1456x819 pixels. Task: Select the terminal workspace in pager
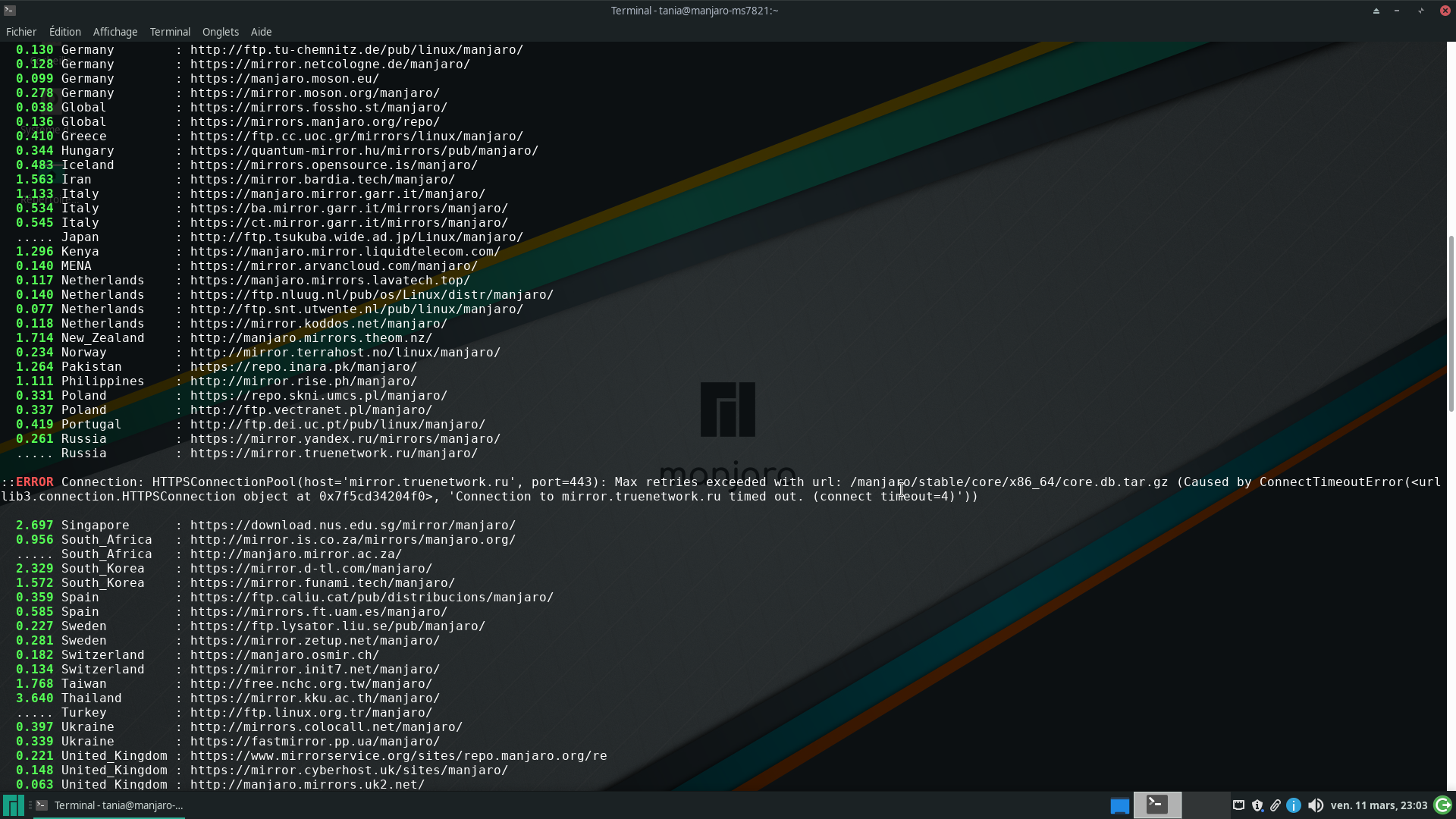click(1157, 805)
